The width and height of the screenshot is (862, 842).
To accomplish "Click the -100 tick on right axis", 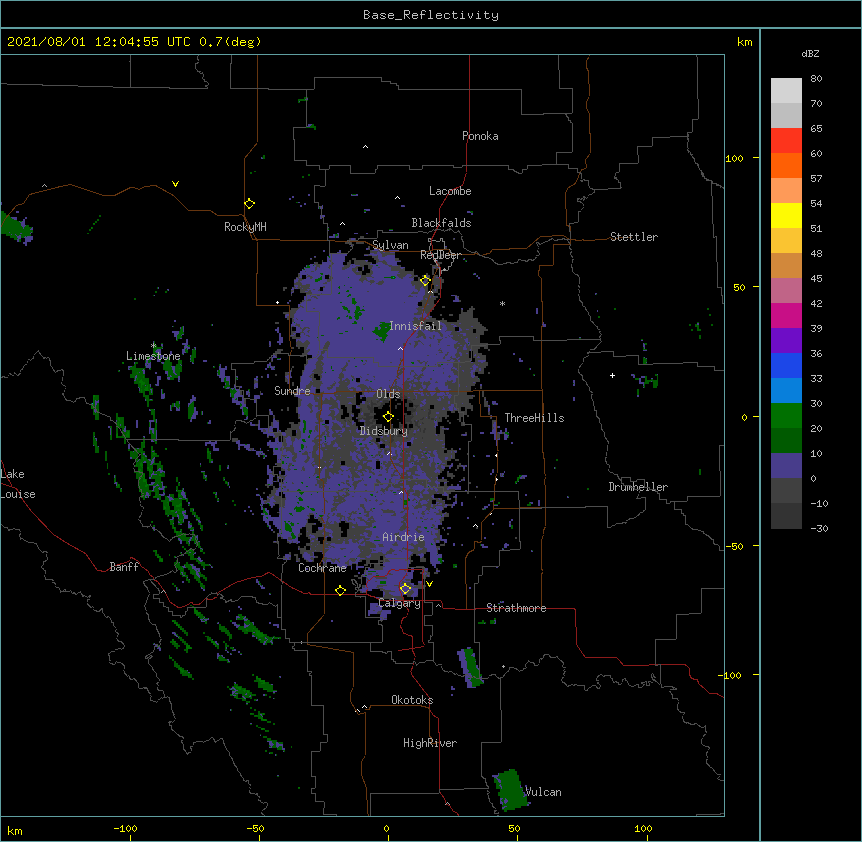I will click(x=731, y=675).
